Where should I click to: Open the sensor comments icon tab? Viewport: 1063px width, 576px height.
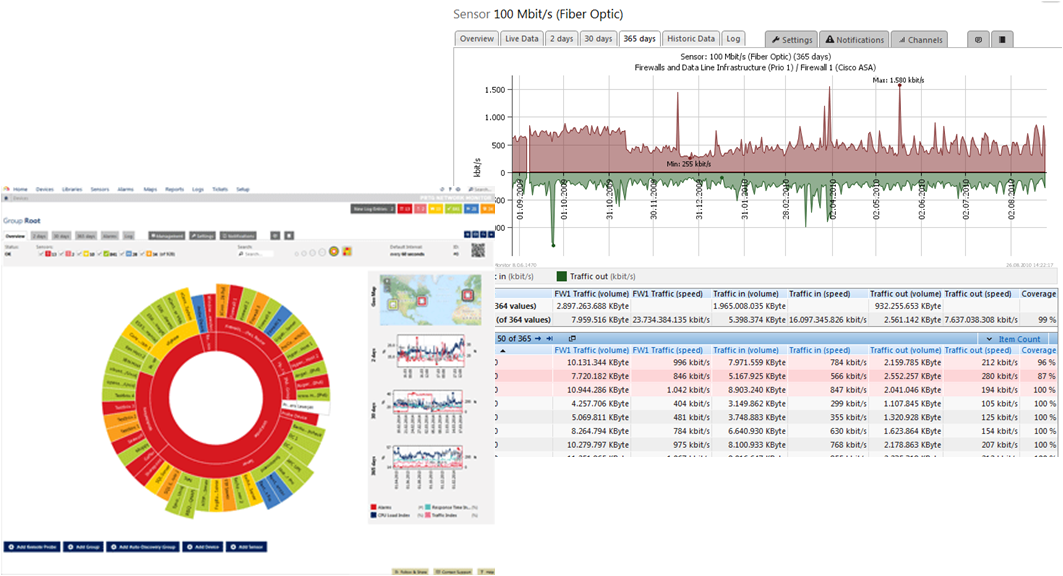(x=978, y=39)
